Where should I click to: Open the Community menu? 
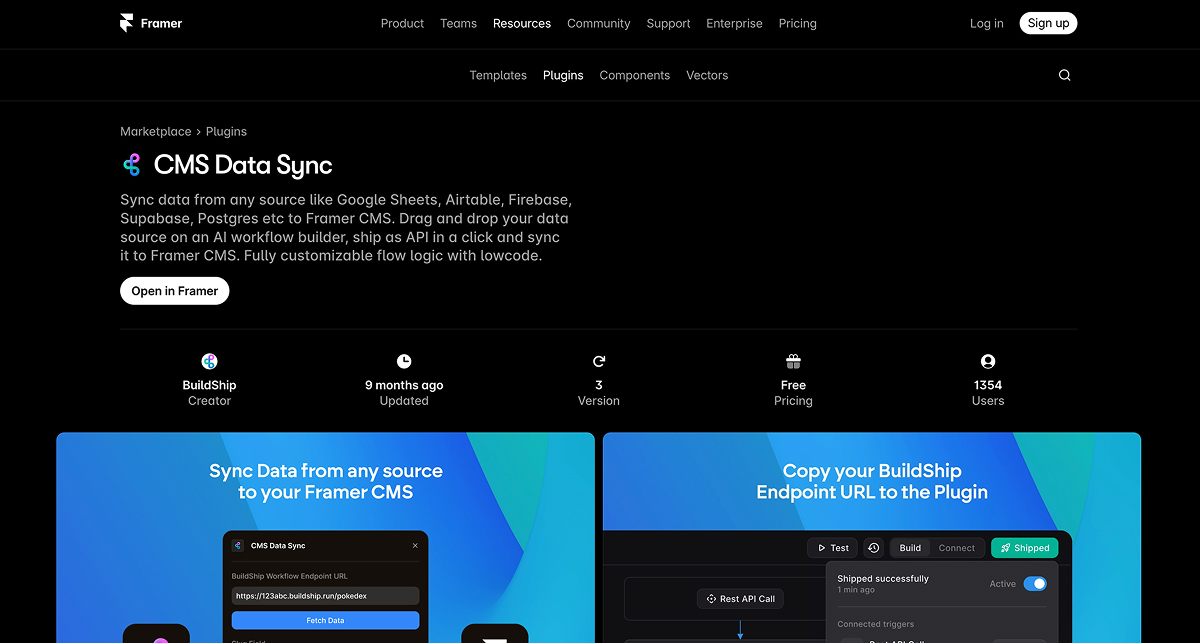[x=599, y=23]
